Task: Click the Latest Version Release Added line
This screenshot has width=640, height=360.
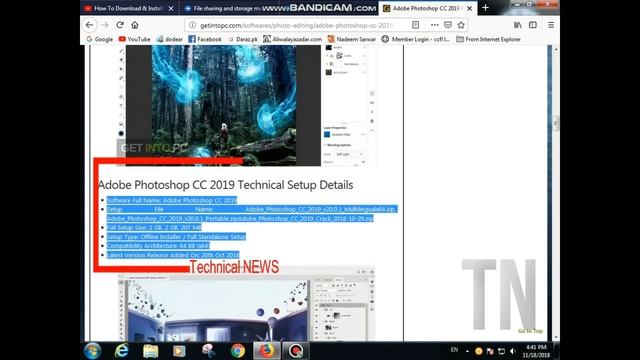Action: click(173, 255)
